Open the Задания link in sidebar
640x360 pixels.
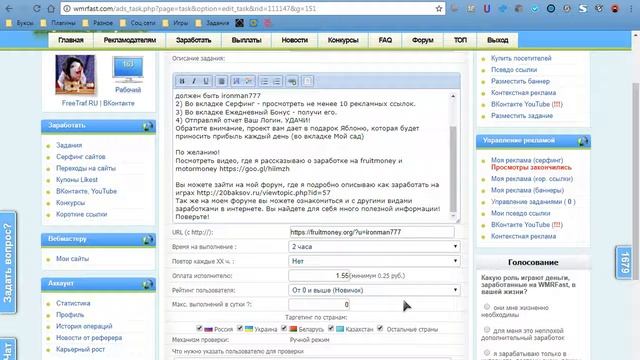coord(69,145)
